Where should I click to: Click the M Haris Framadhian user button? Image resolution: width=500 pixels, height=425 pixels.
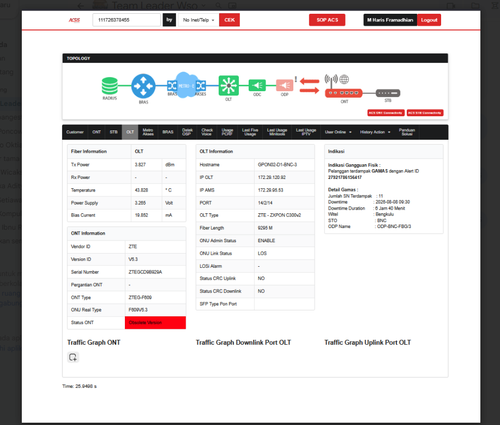tap(390, 20)
